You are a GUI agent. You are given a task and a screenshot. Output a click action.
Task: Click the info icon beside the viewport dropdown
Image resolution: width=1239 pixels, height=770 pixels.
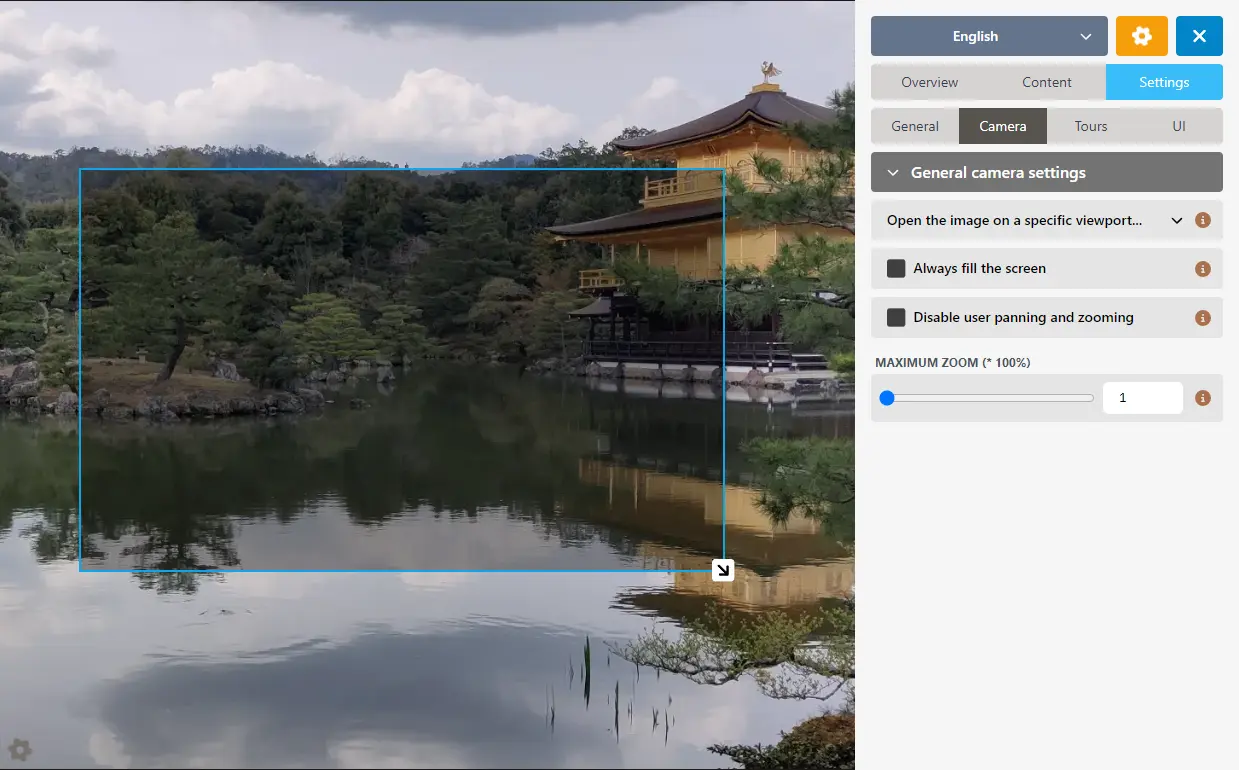pos(1203,219)
